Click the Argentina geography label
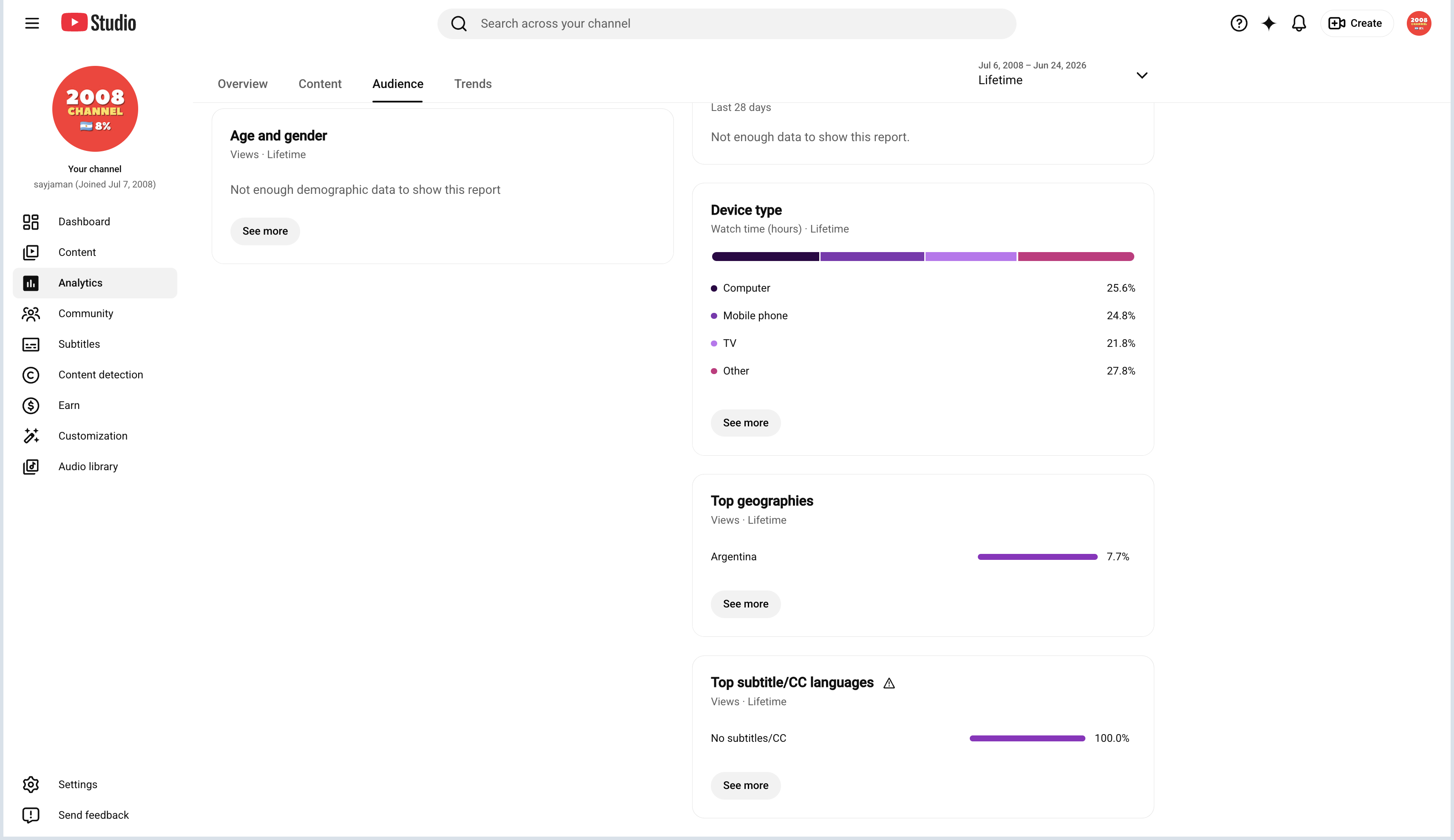Viewport: 1454px width, 840px height. (x=733, y=557)
